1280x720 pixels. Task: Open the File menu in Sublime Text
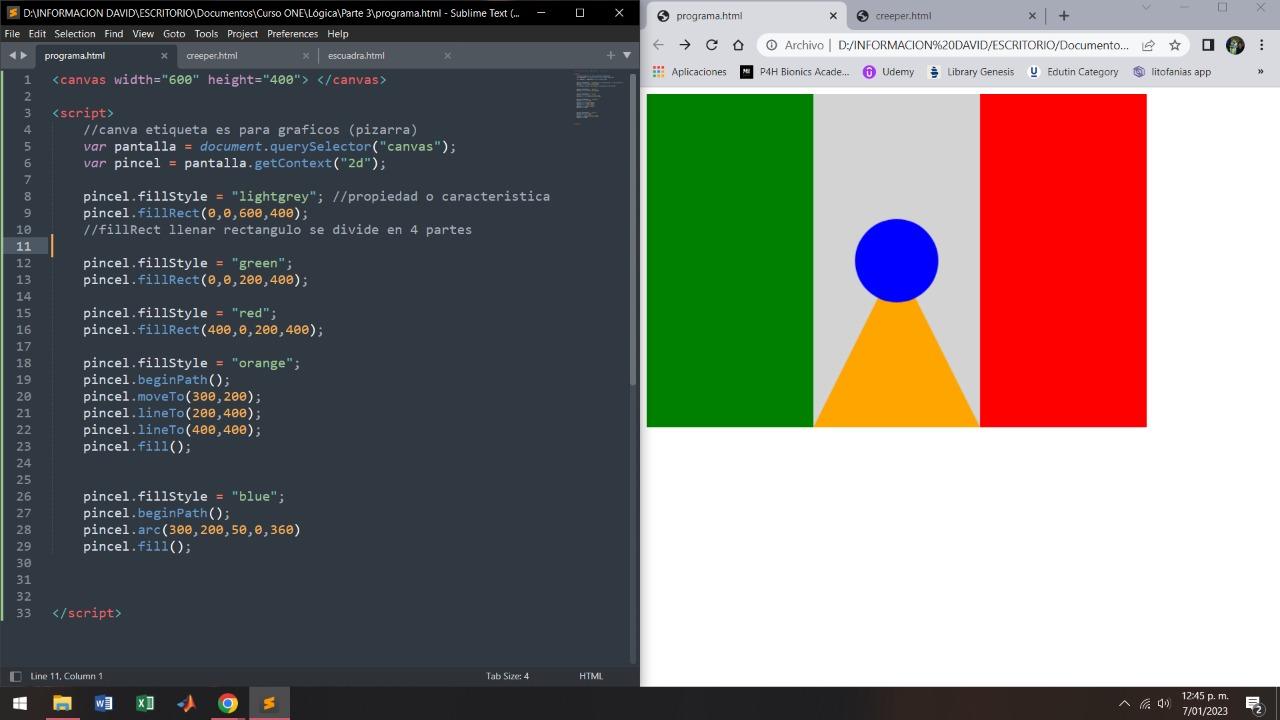12,33
